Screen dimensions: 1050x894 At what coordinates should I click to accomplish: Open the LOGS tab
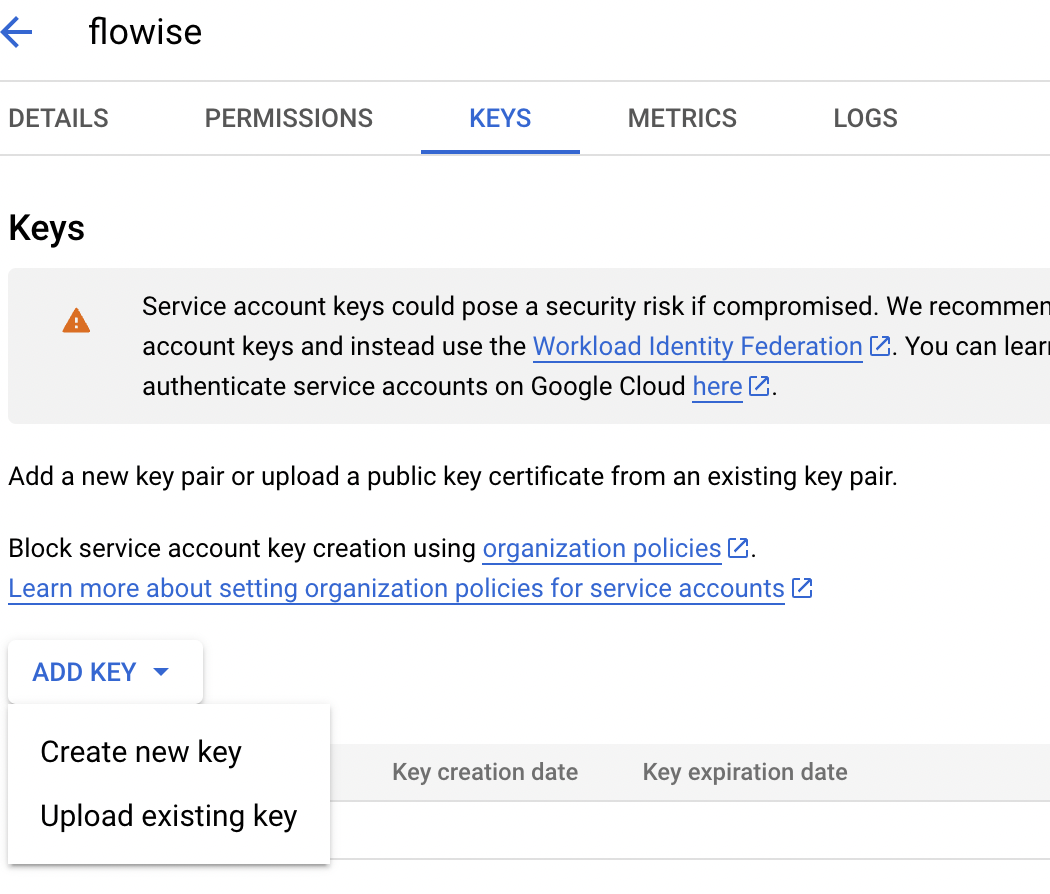(865, 118)
